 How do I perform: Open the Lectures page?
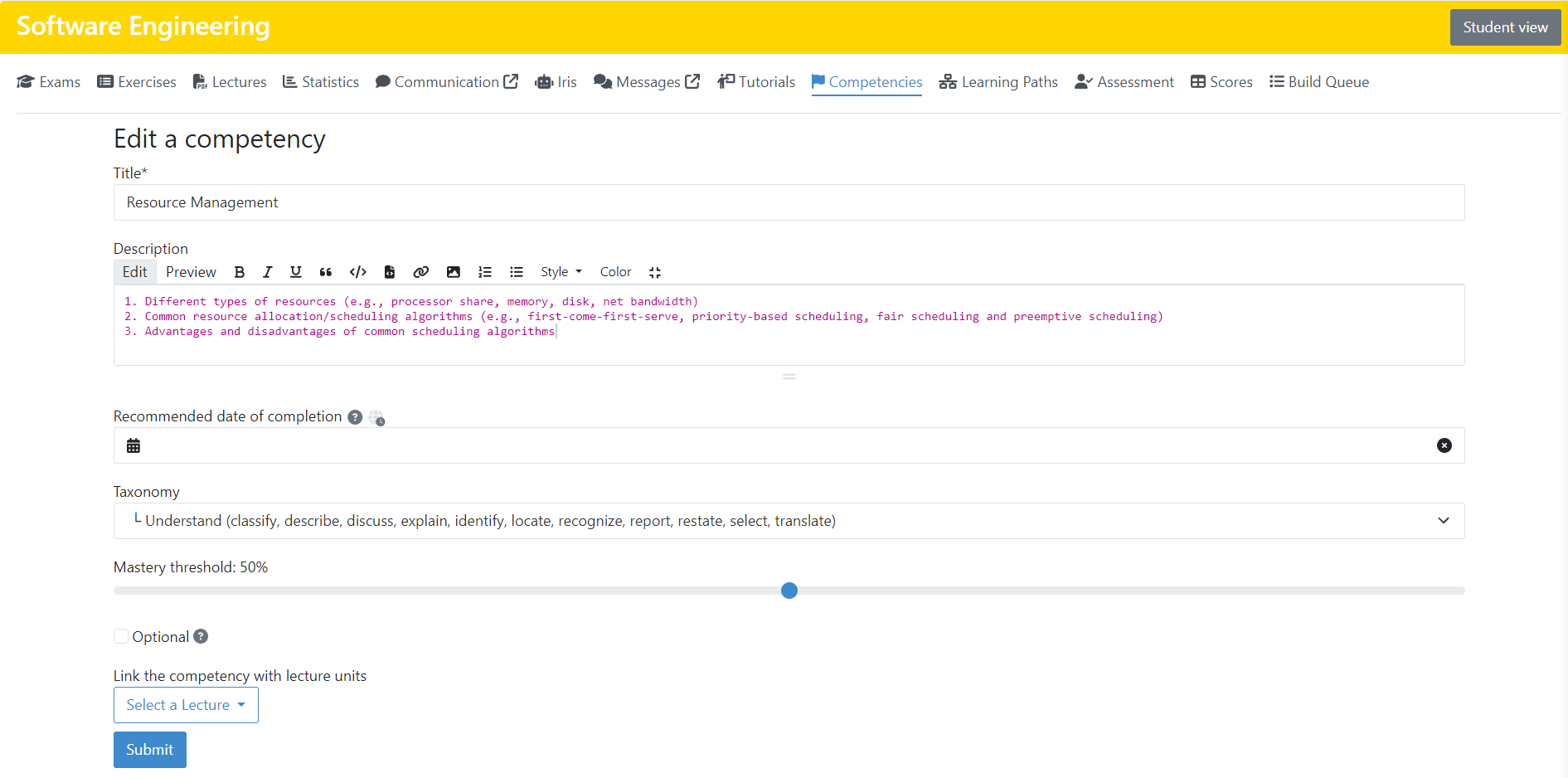pos(230,82)
